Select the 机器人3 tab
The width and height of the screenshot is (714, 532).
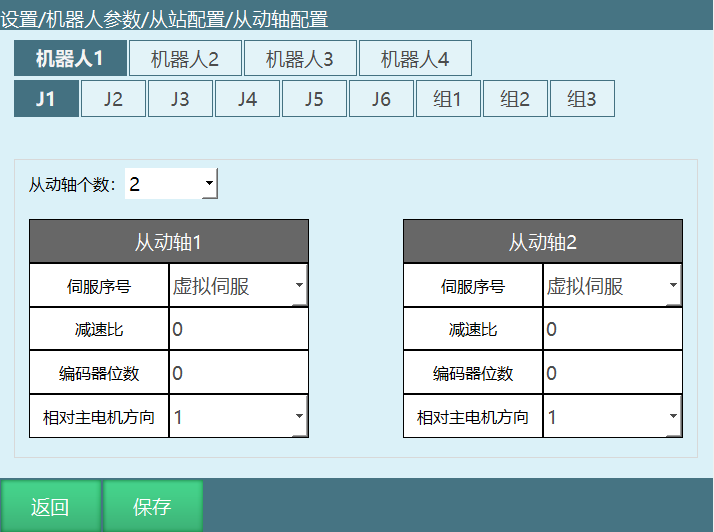pos(300,59)
